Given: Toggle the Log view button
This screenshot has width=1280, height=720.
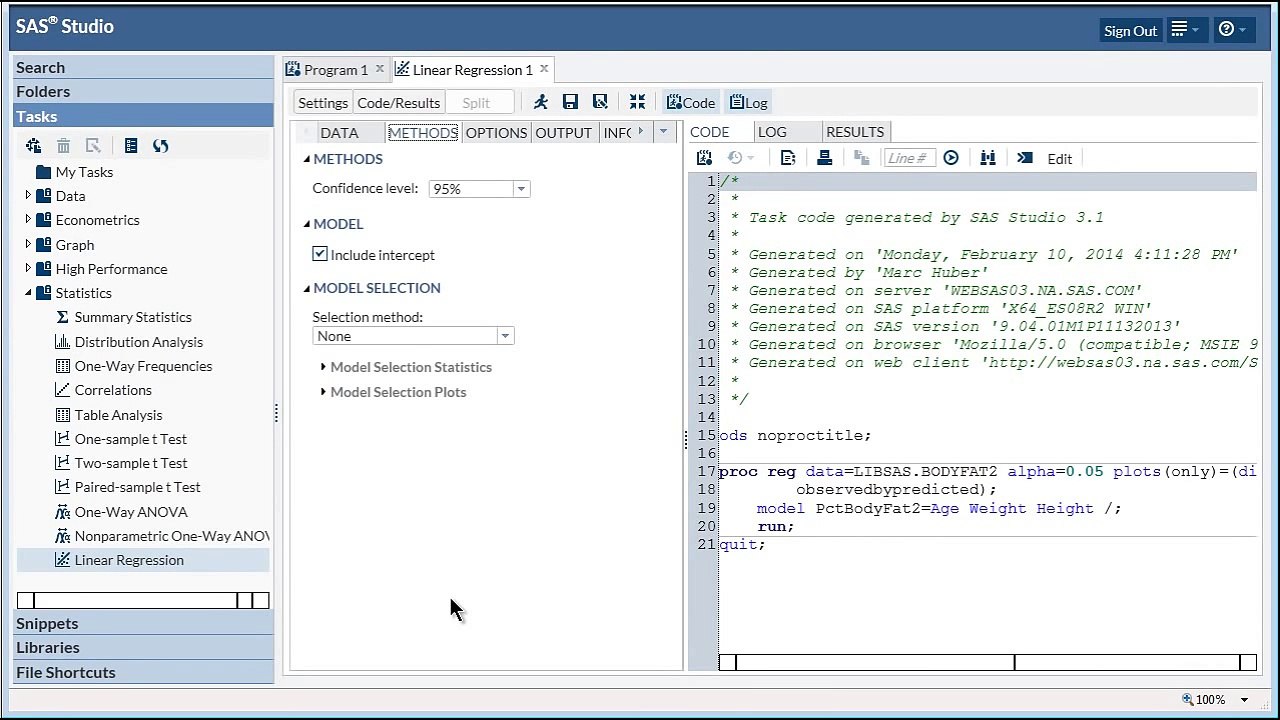Looking at the screenshot, I should coord(749,102).
